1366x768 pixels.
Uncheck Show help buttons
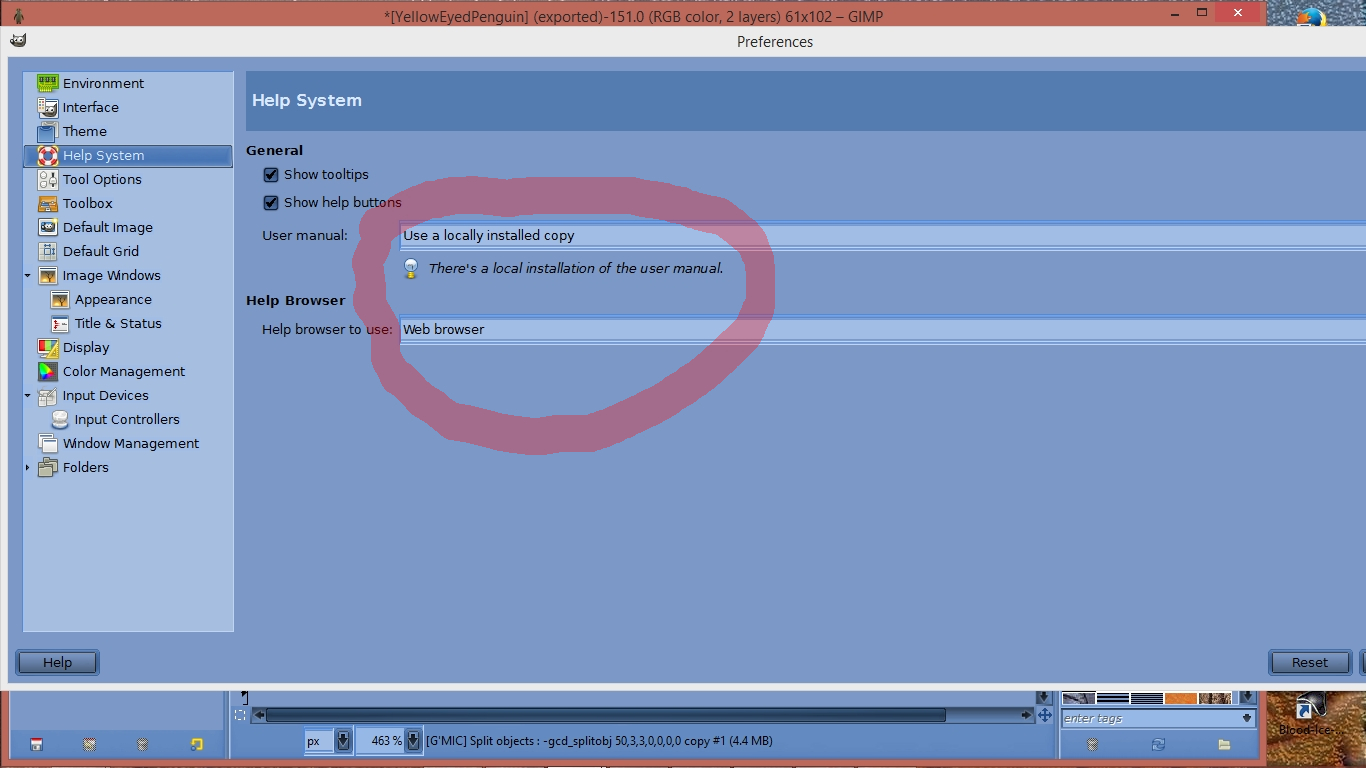(x=271, y=202)
